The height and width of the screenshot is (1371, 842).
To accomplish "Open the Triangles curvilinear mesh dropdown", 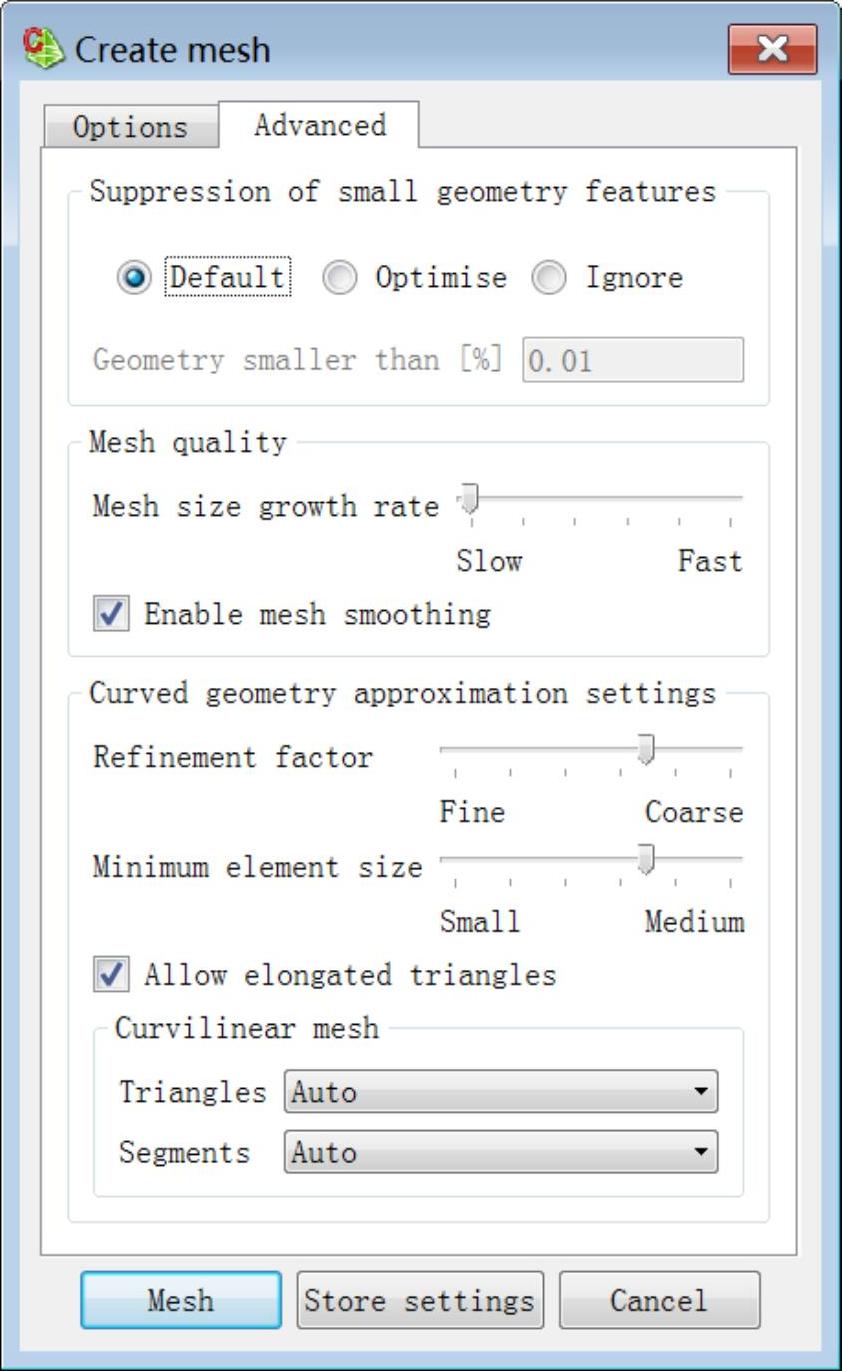I will 501,1092.
